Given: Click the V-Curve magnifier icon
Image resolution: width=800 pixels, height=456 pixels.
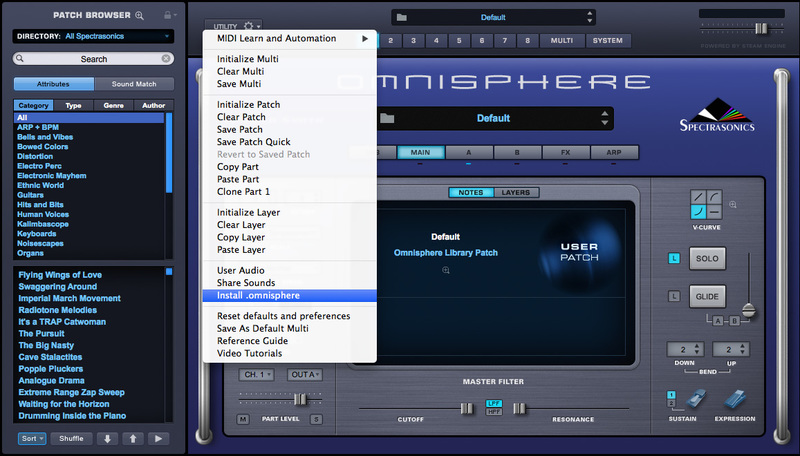Looking at the screenshot, I should tap(732, 205).
